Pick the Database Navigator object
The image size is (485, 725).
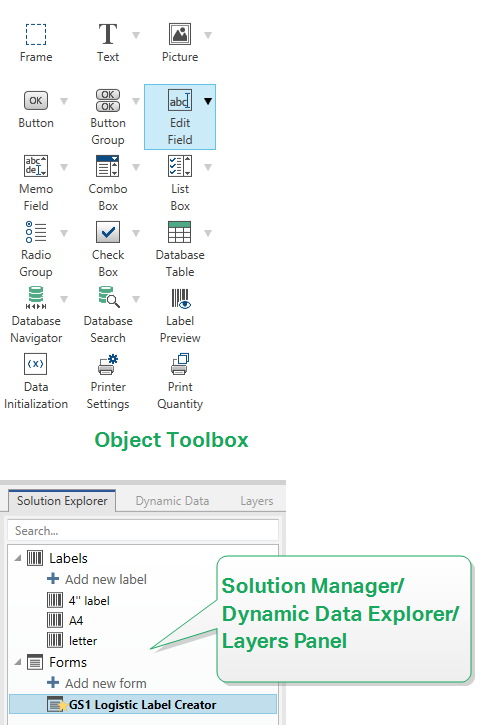(x=36, y=316)
